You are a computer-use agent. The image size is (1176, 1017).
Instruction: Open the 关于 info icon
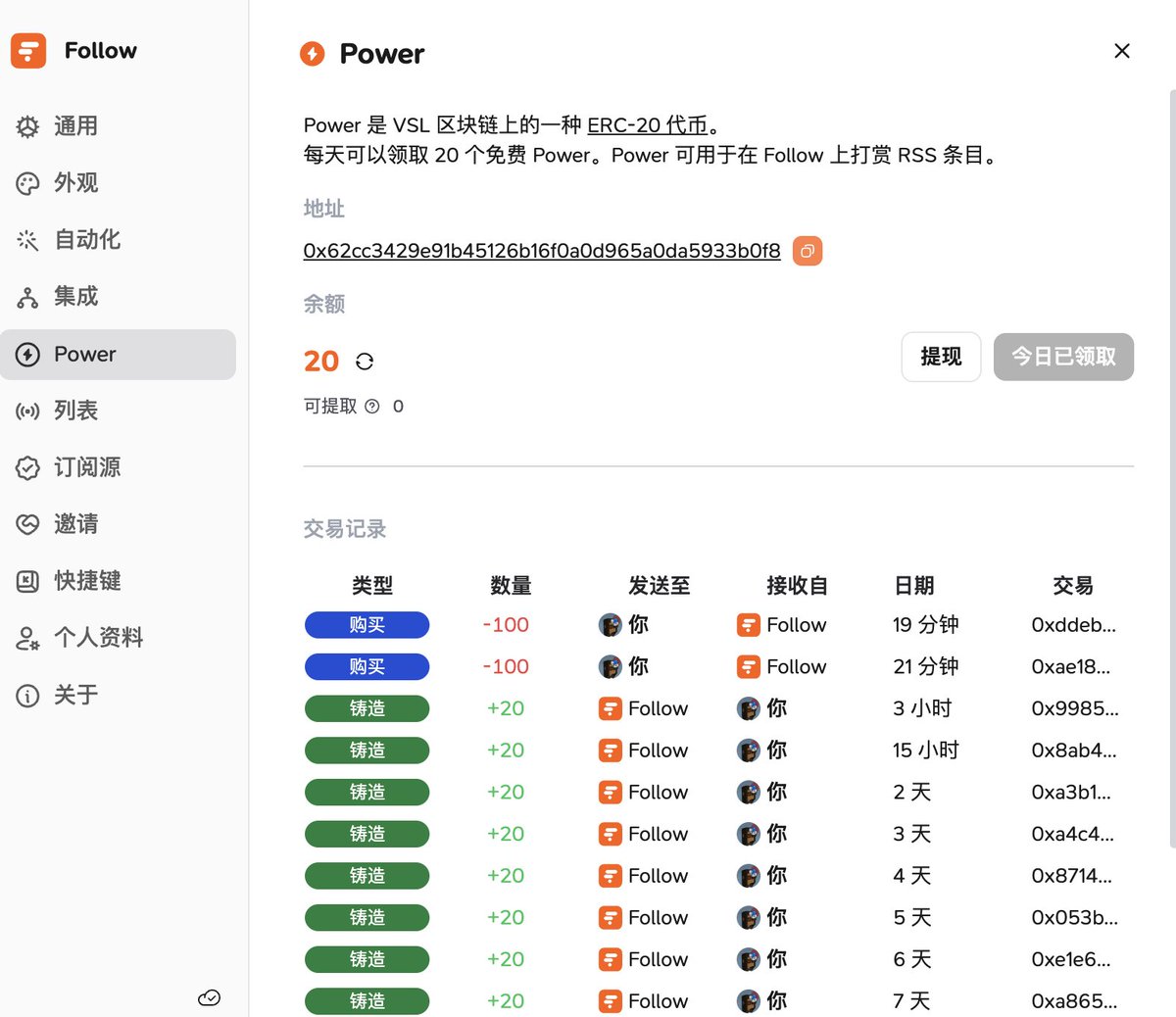(27, 696)
